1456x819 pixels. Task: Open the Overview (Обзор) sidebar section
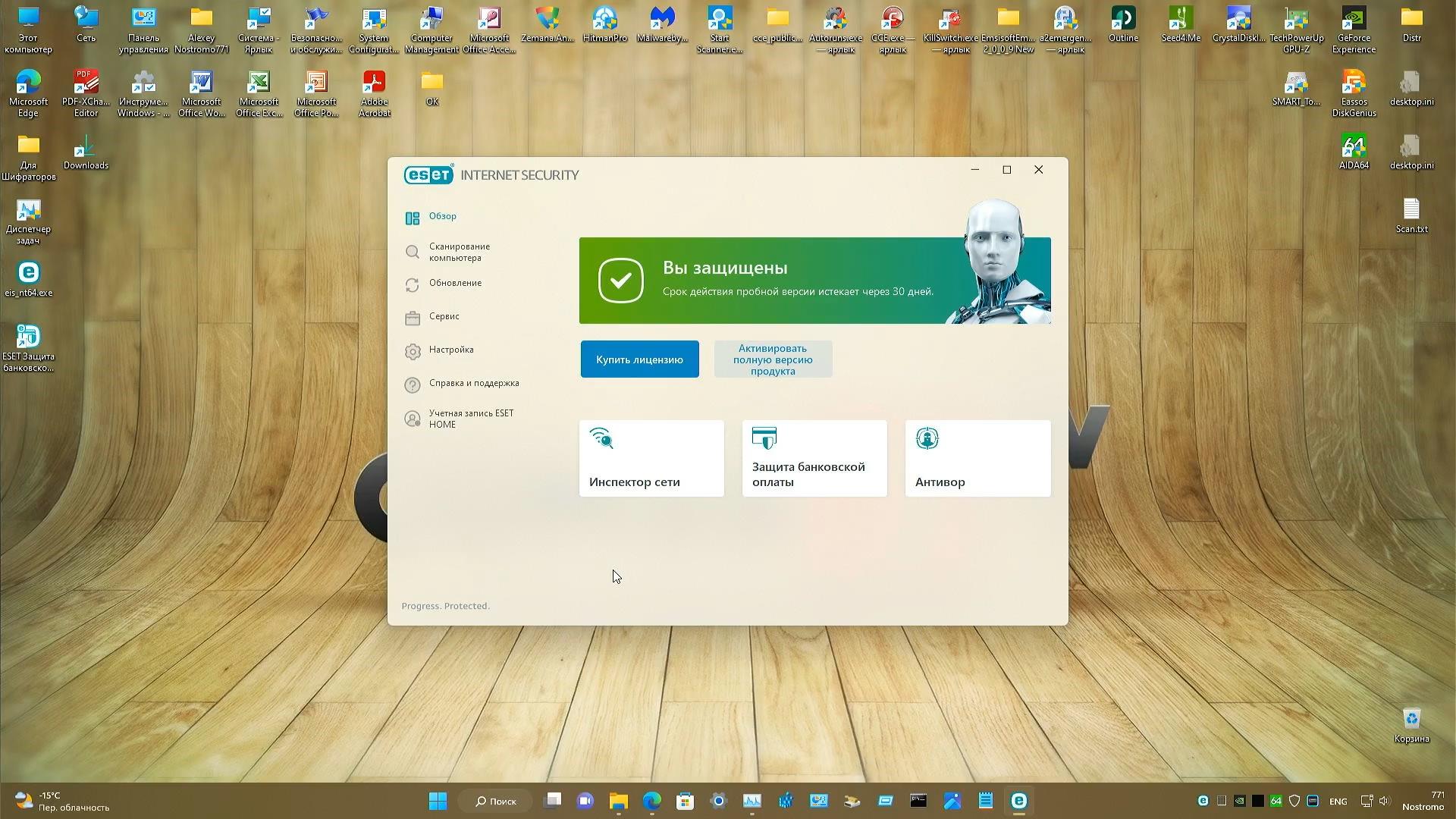click(442, 217)
